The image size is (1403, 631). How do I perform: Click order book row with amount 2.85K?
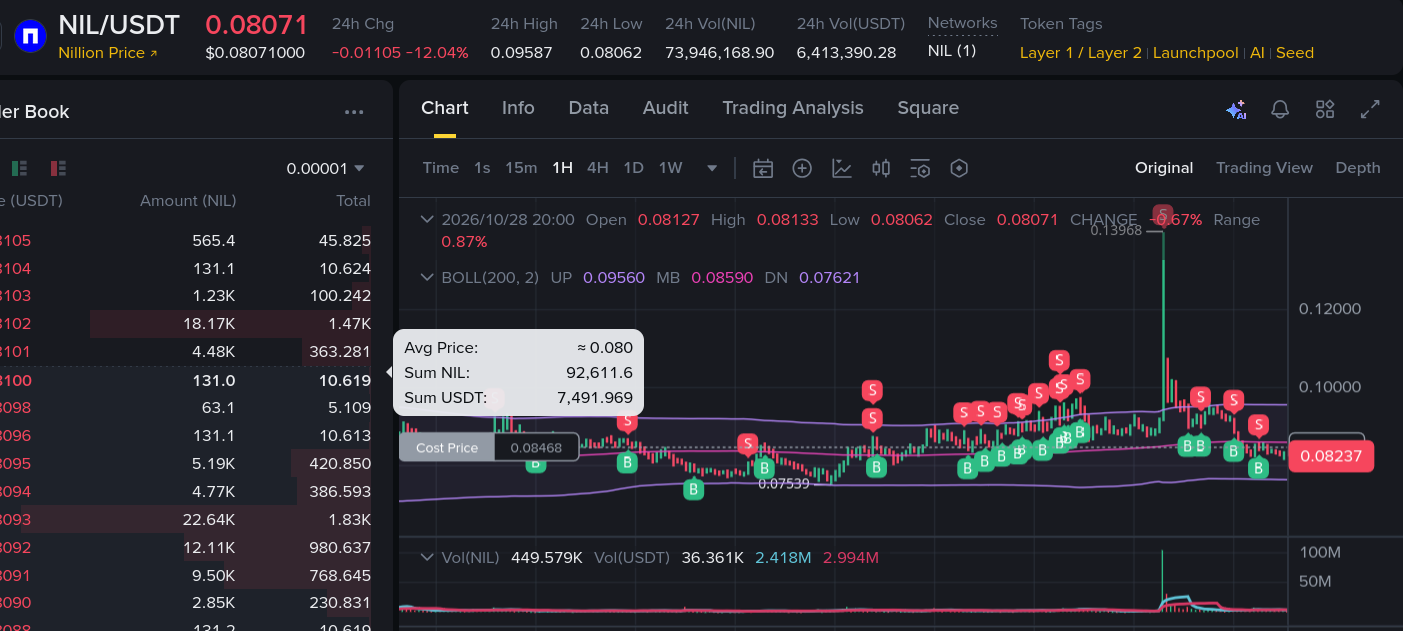186,603
